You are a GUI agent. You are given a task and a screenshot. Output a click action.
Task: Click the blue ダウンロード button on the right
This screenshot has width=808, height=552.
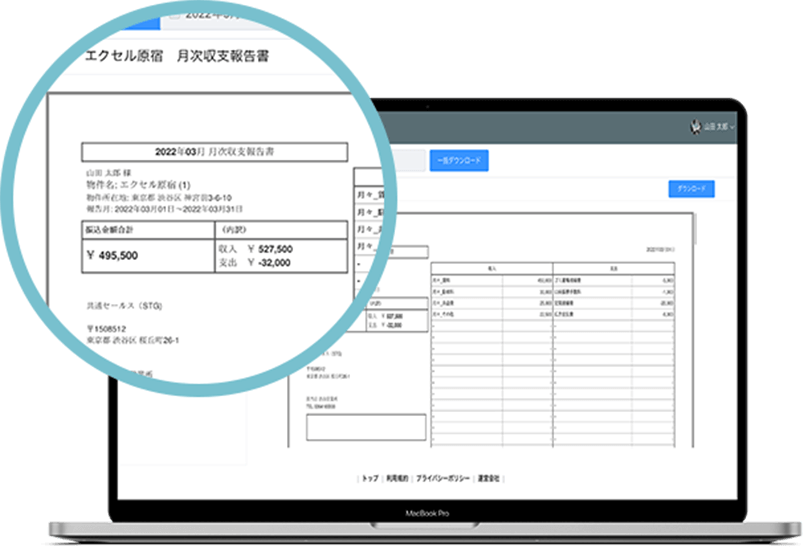click(x=691, y=188)
